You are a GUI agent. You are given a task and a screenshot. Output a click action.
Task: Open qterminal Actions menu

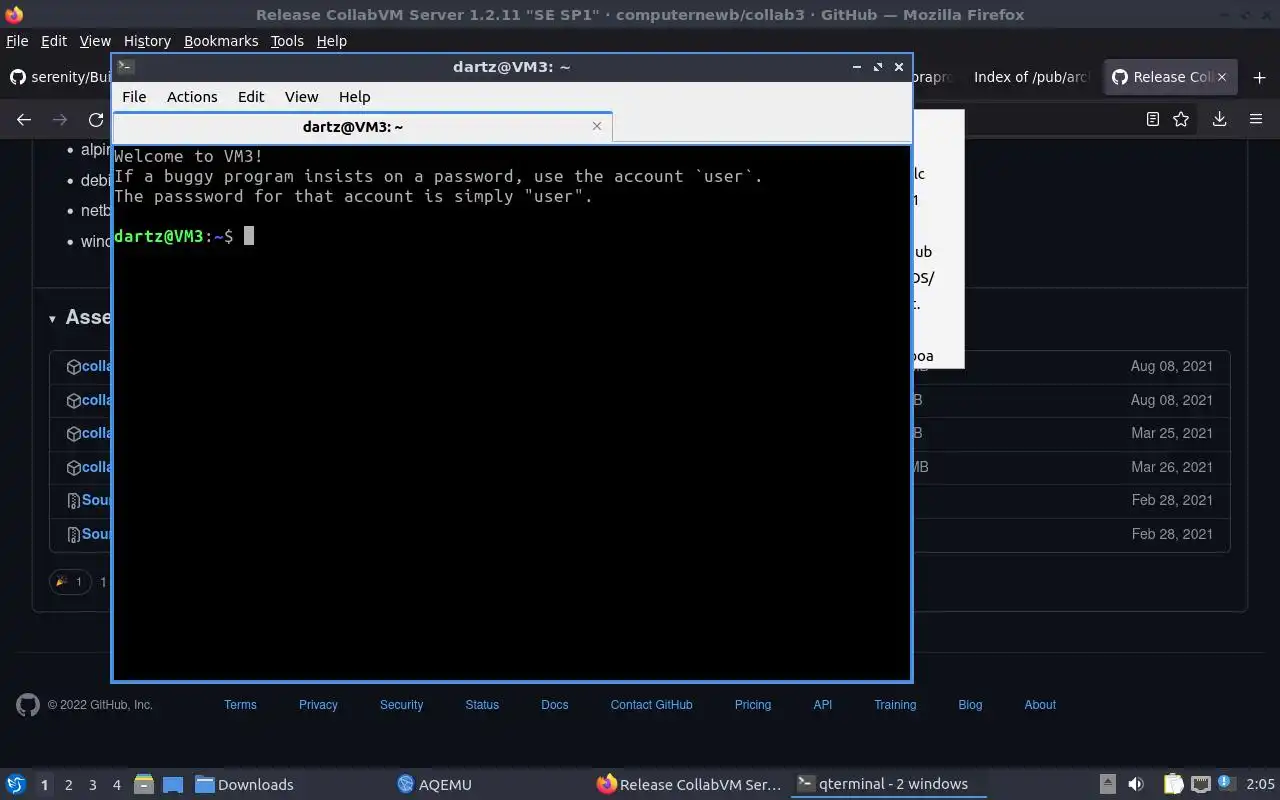coord(192,97)
